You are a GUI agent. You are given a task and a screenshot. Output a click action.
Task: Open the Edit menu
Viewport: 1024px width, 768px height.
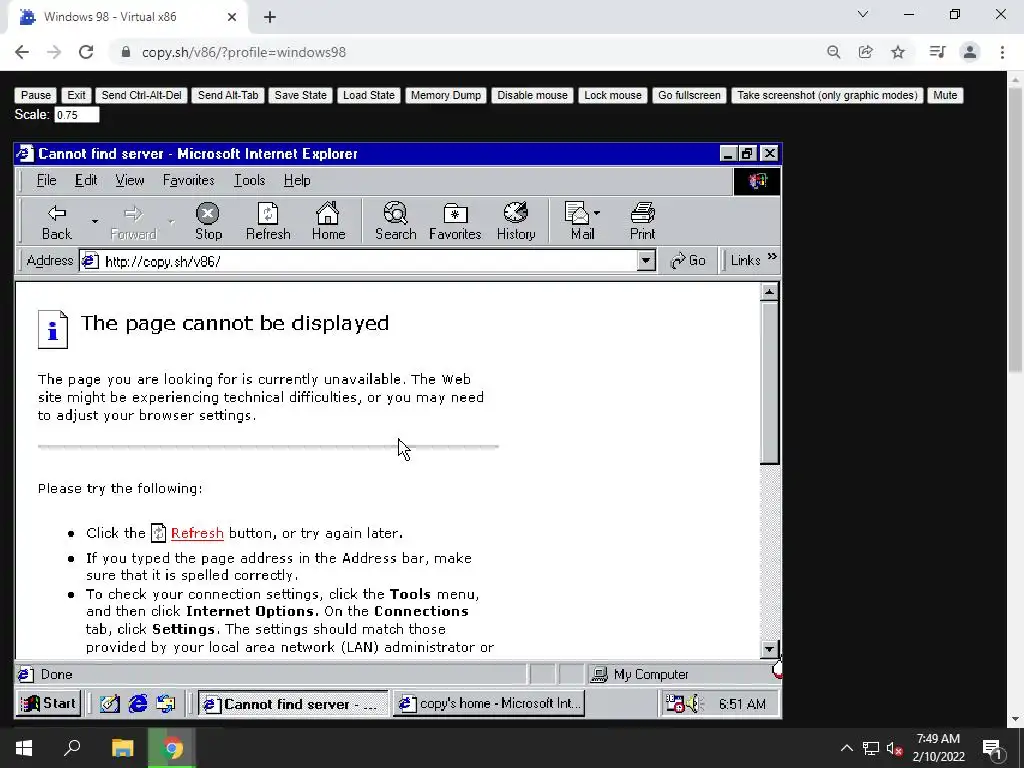[86, 180]
